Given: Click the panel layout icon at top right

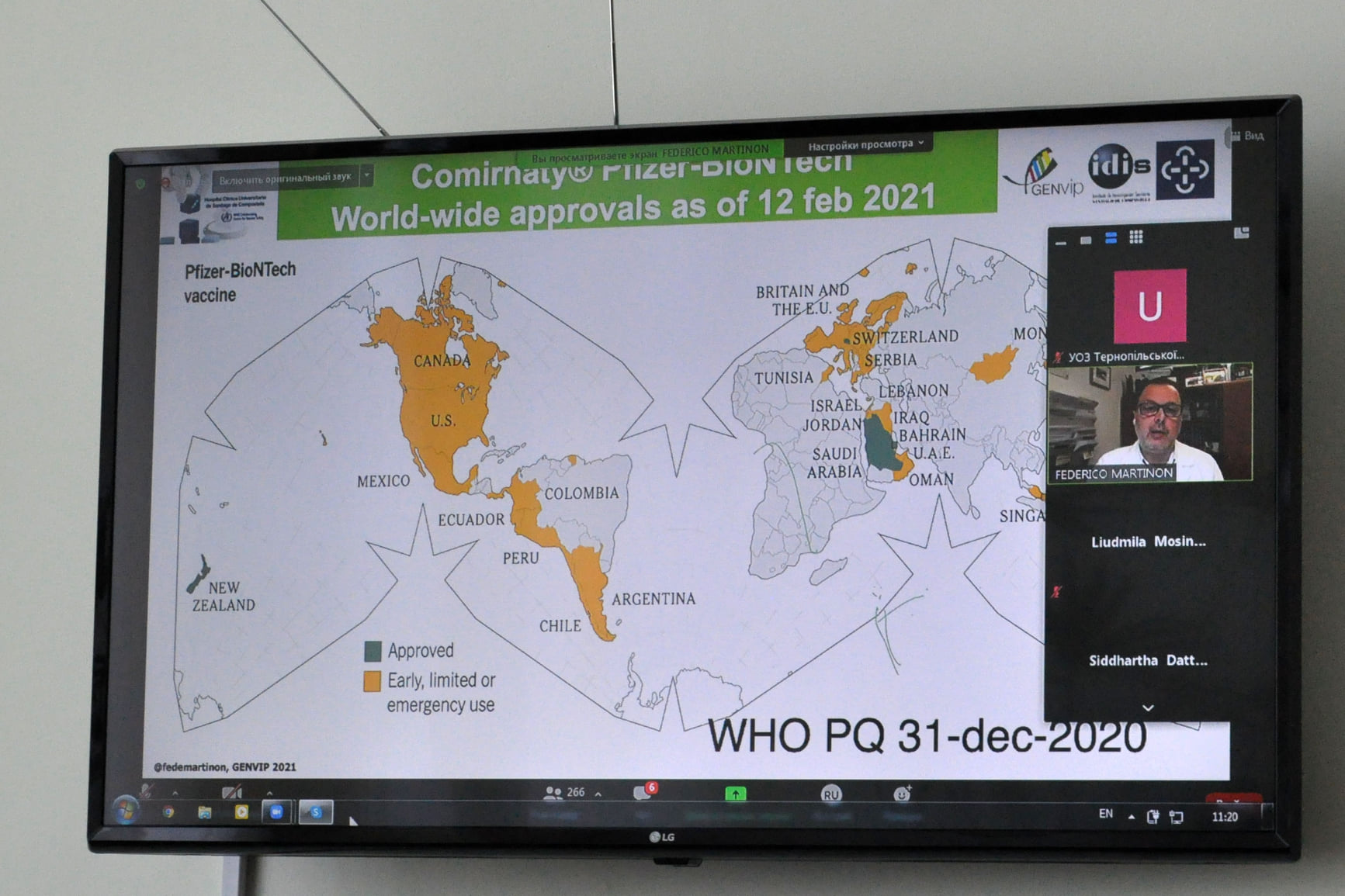Looking at the screenshot, I should click(x=1241, y=233).
